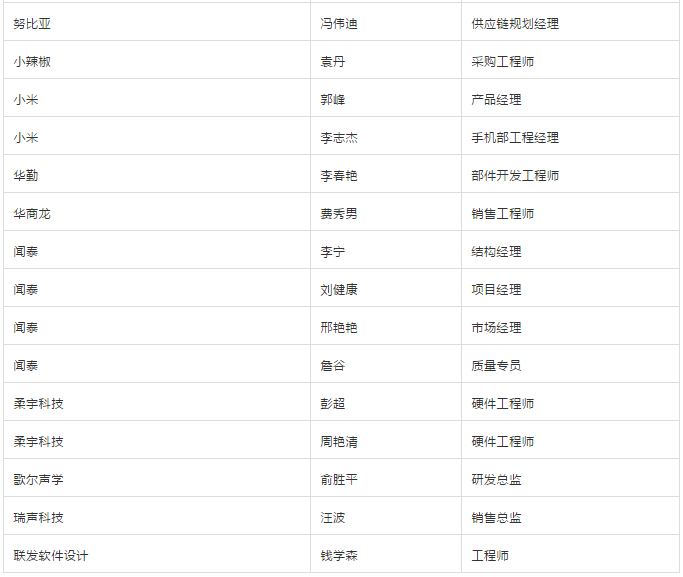
Task: Select the 采购工程师 title cell
Action: pos(503,61)
